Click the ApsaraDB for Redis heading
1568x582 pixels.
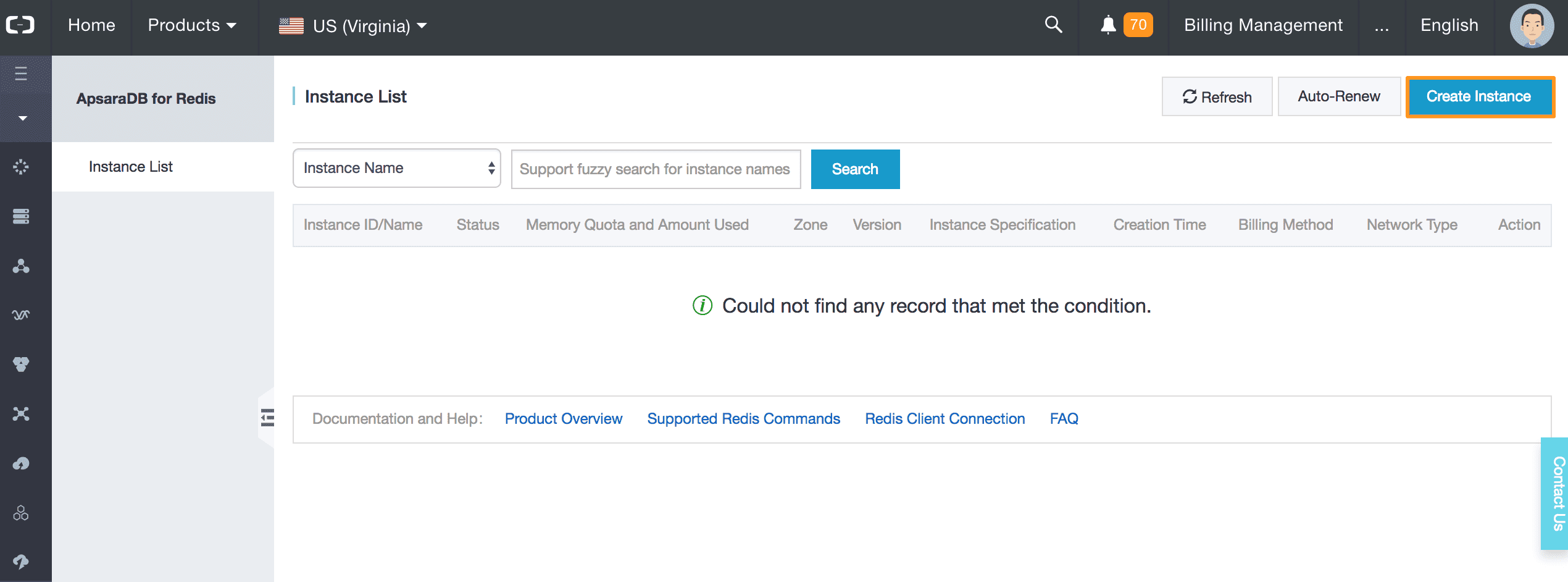146,98
